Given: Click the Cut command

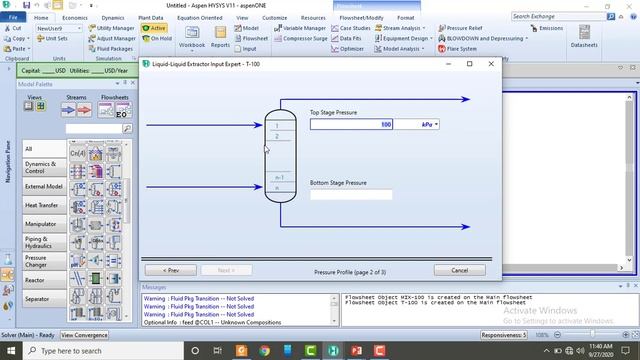Looking at the screenshot, I should pos(13,28).
